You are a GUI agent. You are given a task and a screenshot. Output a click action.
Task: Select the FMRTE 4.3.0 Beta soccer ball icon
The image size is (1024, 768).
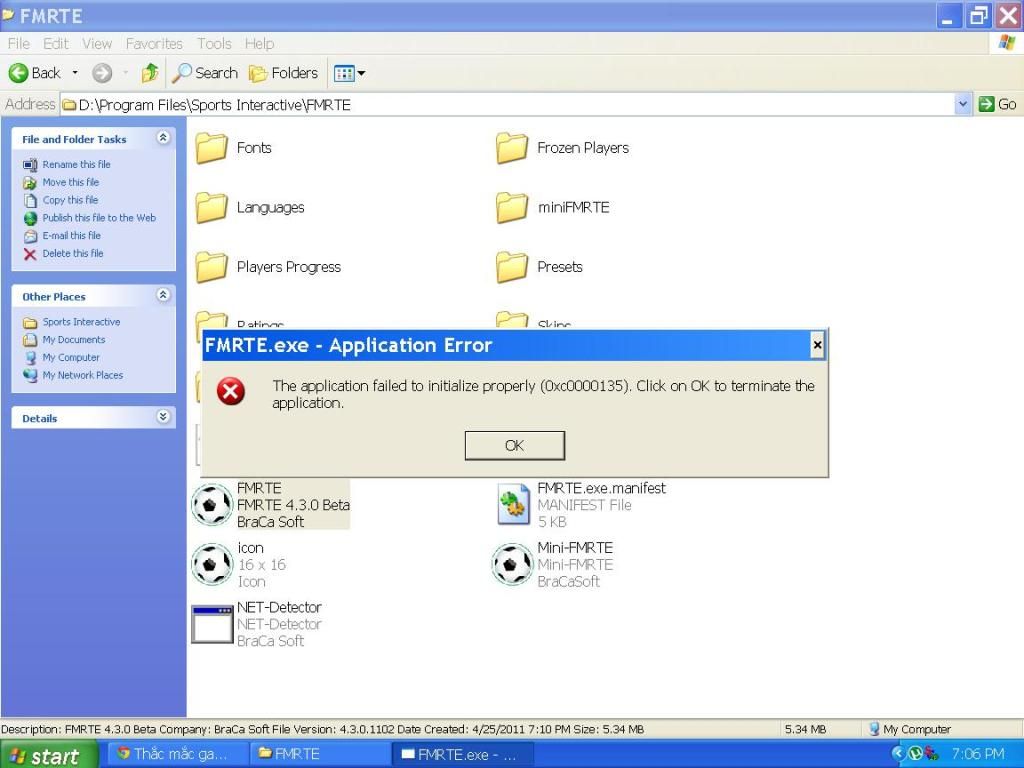pos(212,505)
